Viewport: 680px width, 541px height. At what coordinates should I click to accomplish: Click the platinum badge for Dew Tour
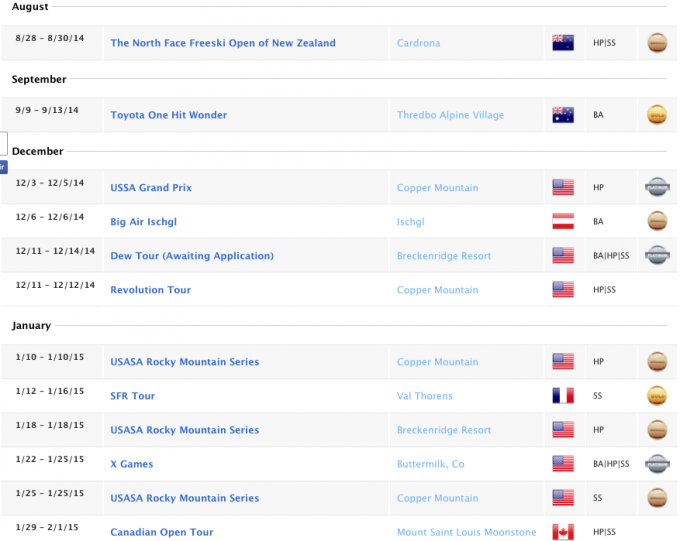point(657,255)
